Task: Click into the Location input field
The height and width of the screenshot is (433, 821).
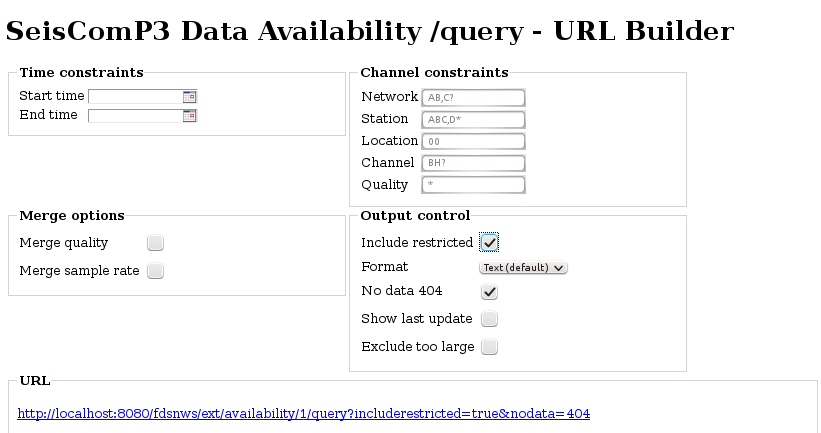Action: [x=473, y=141]
